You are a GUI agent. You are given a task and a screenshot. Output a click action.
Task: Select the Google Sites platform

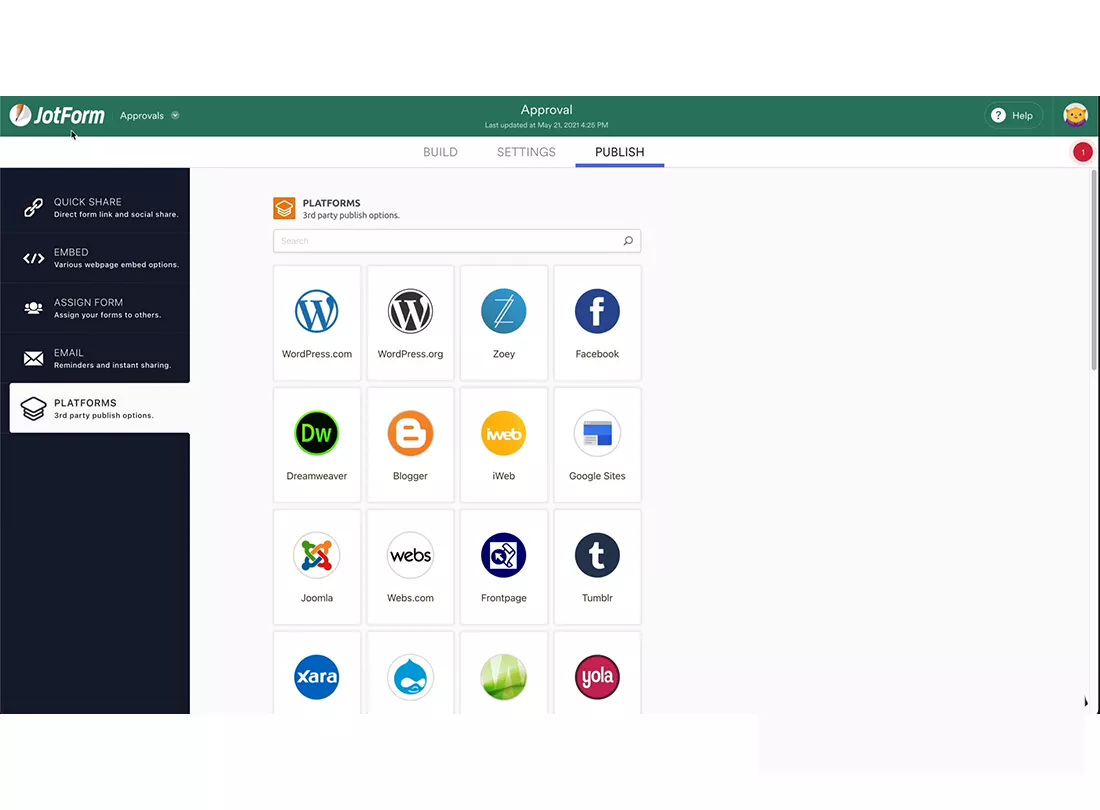(597, 445)
